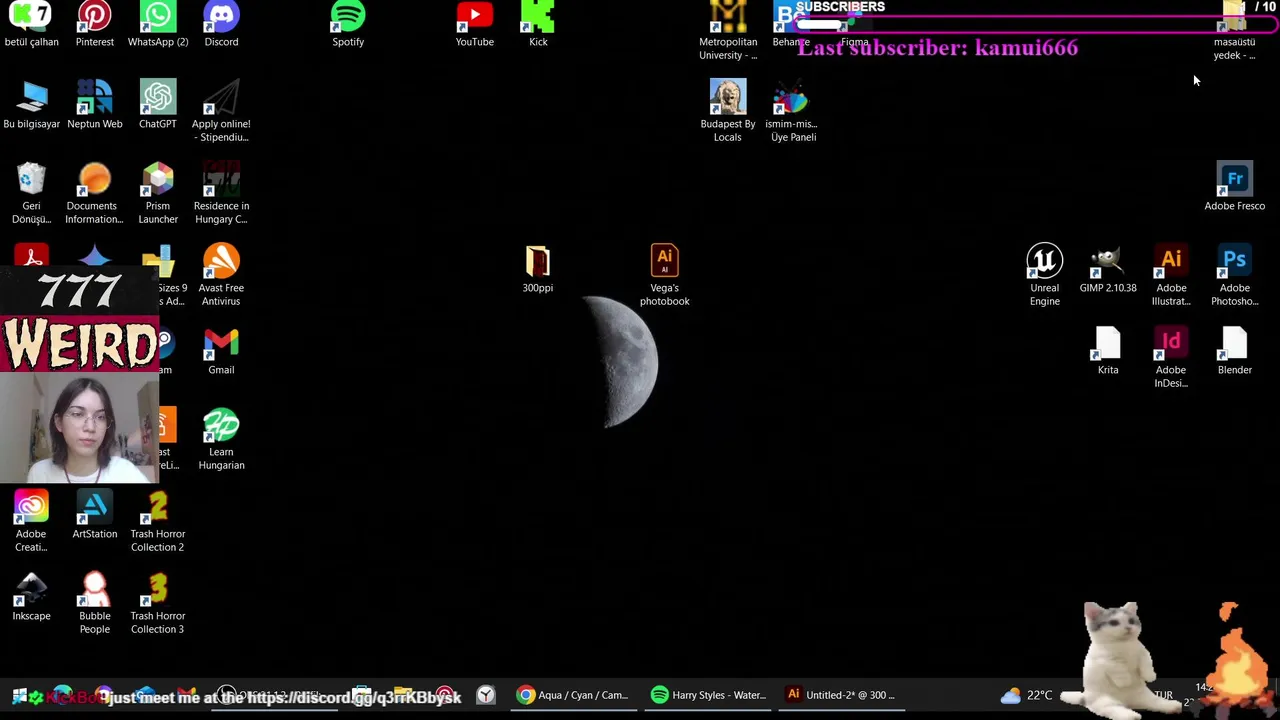Open the Metropolitan University shortcut
The height and width of the screenshot is (720, 1280).
(728, 31)
